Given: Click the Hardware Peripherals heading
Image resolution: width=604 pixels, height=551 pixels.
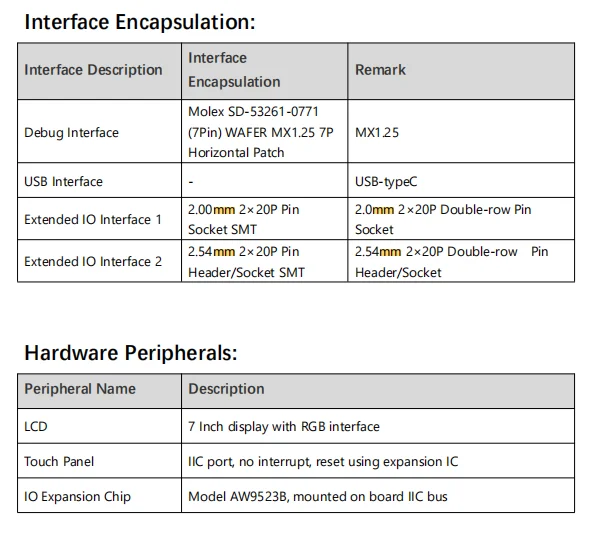Looking at the screenshot, I should point(131,353).
